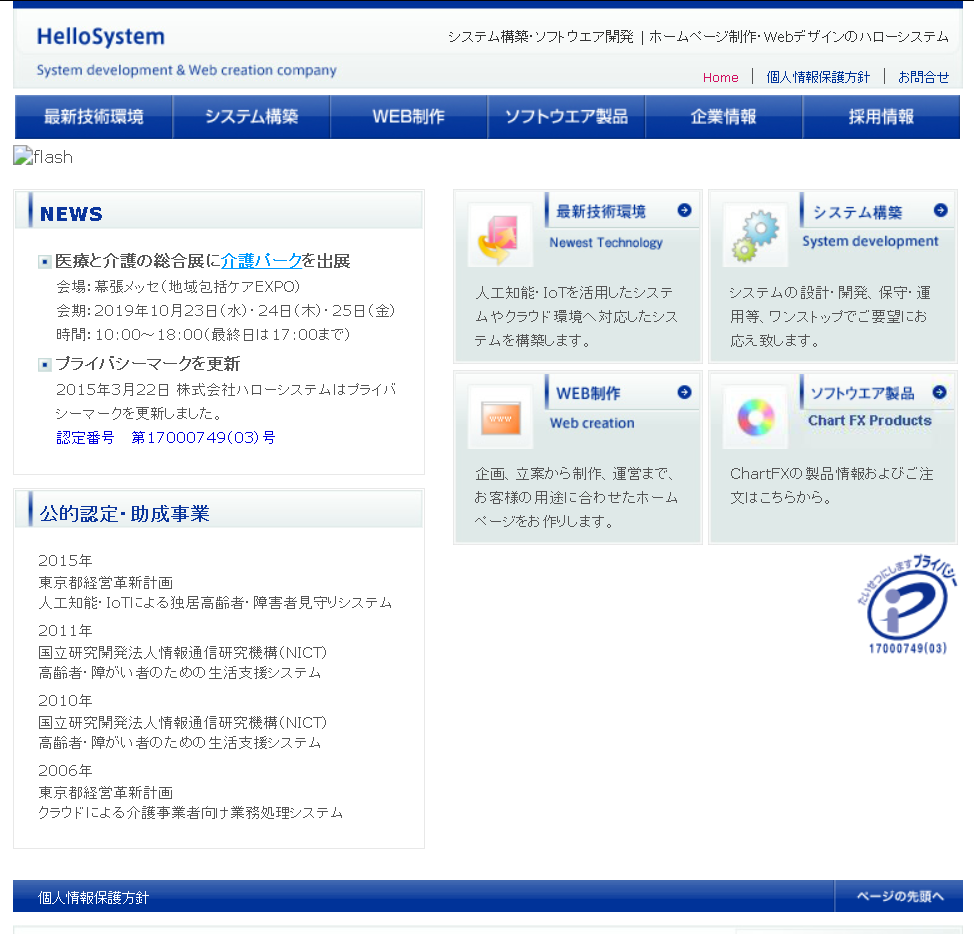Image resolution: width=974 pixels, height=934 pixels.
Task: Click the arrow beside ソフトウエア製品 card title
Action: click(939, 392)
